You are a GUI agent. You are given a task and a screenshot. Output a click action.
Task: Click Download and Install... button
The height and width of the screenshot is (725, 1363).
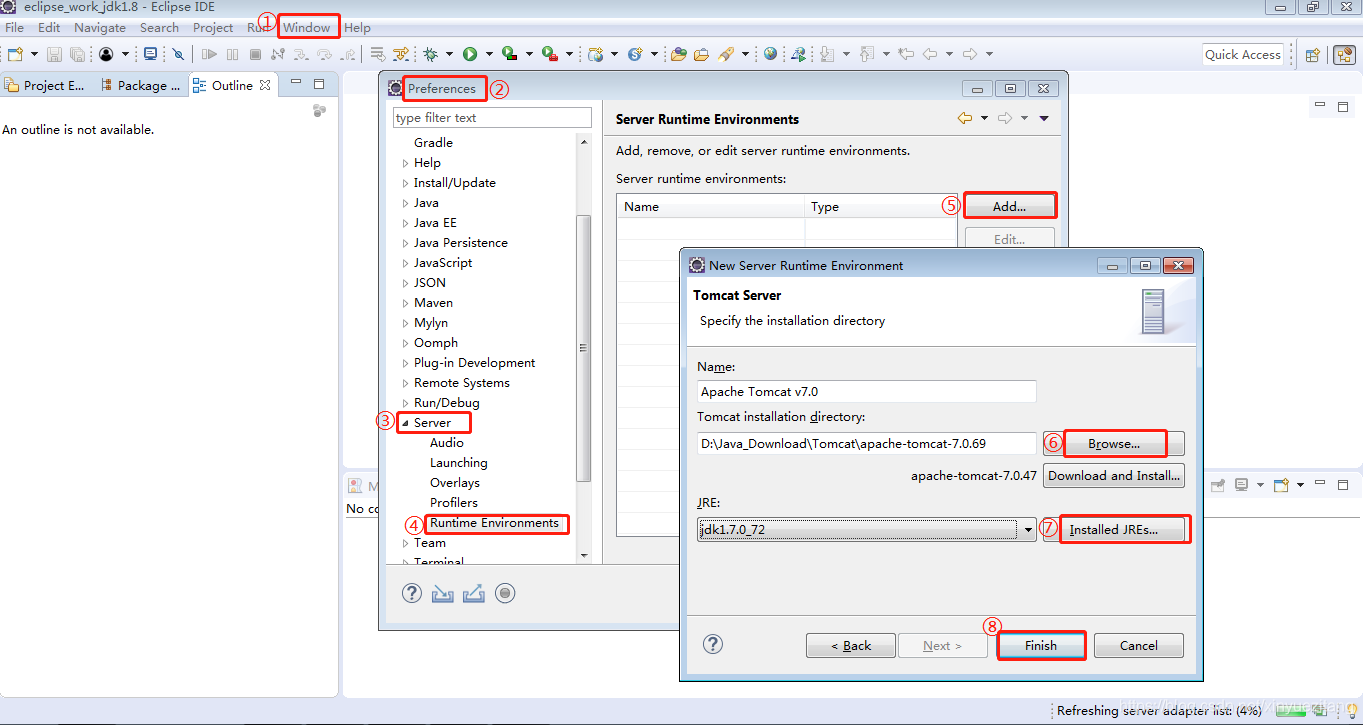click(1114, 475)
